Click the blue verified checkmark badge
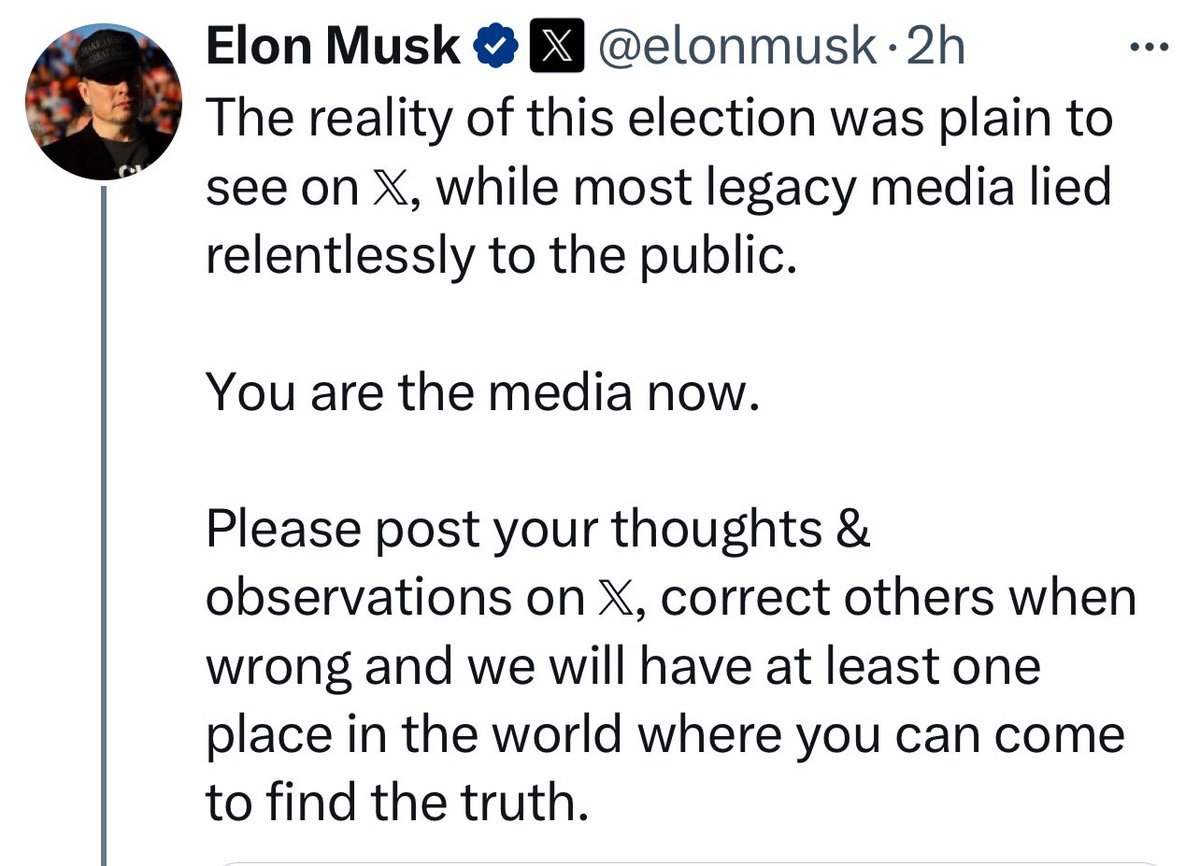1200x866 pixels. pos(495,49)
